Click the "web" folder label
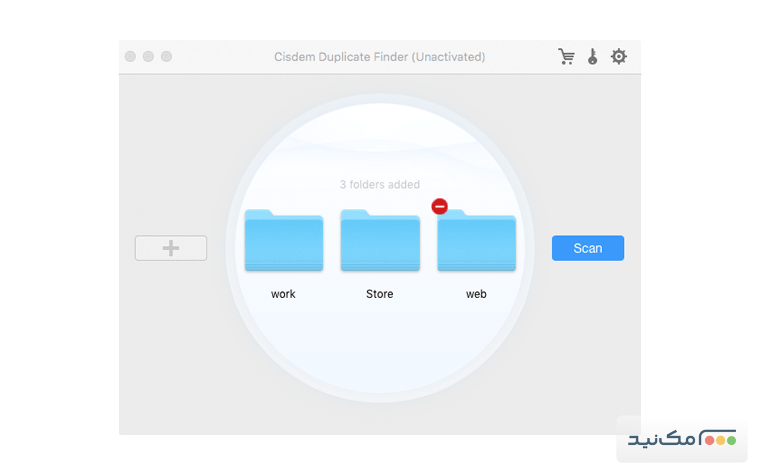 (476, 294)
